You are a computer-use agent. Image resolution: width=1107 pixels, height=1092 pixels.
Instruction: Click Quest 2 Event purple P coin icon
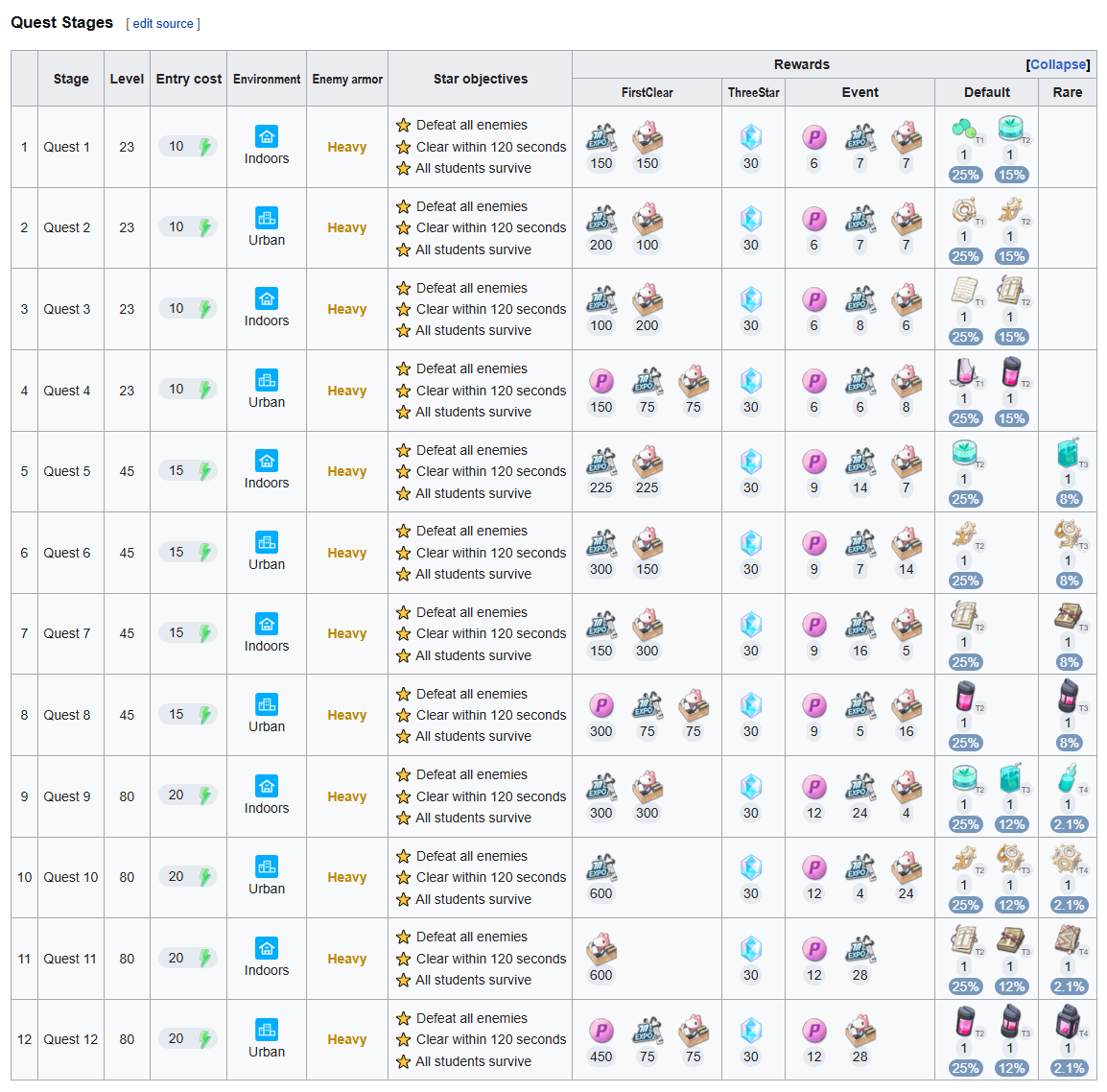(814, 219)
